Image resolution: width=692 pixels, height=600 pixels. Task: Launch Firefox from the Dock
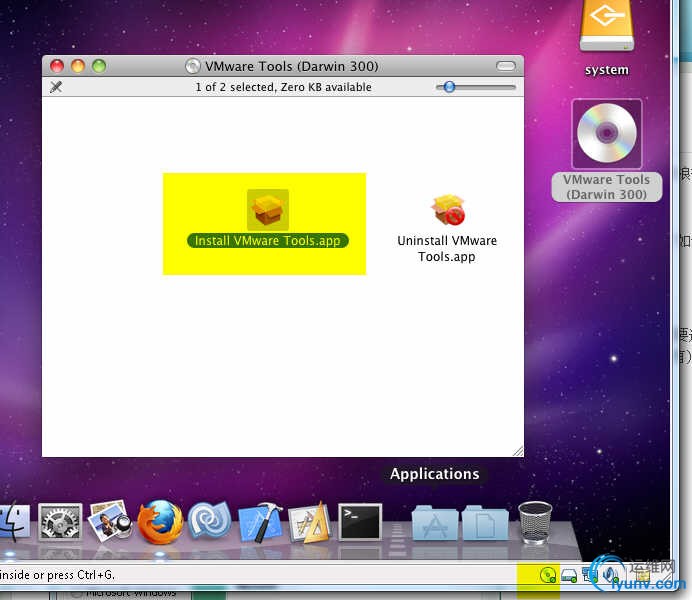pyautogui.click(x=160, y=522)
